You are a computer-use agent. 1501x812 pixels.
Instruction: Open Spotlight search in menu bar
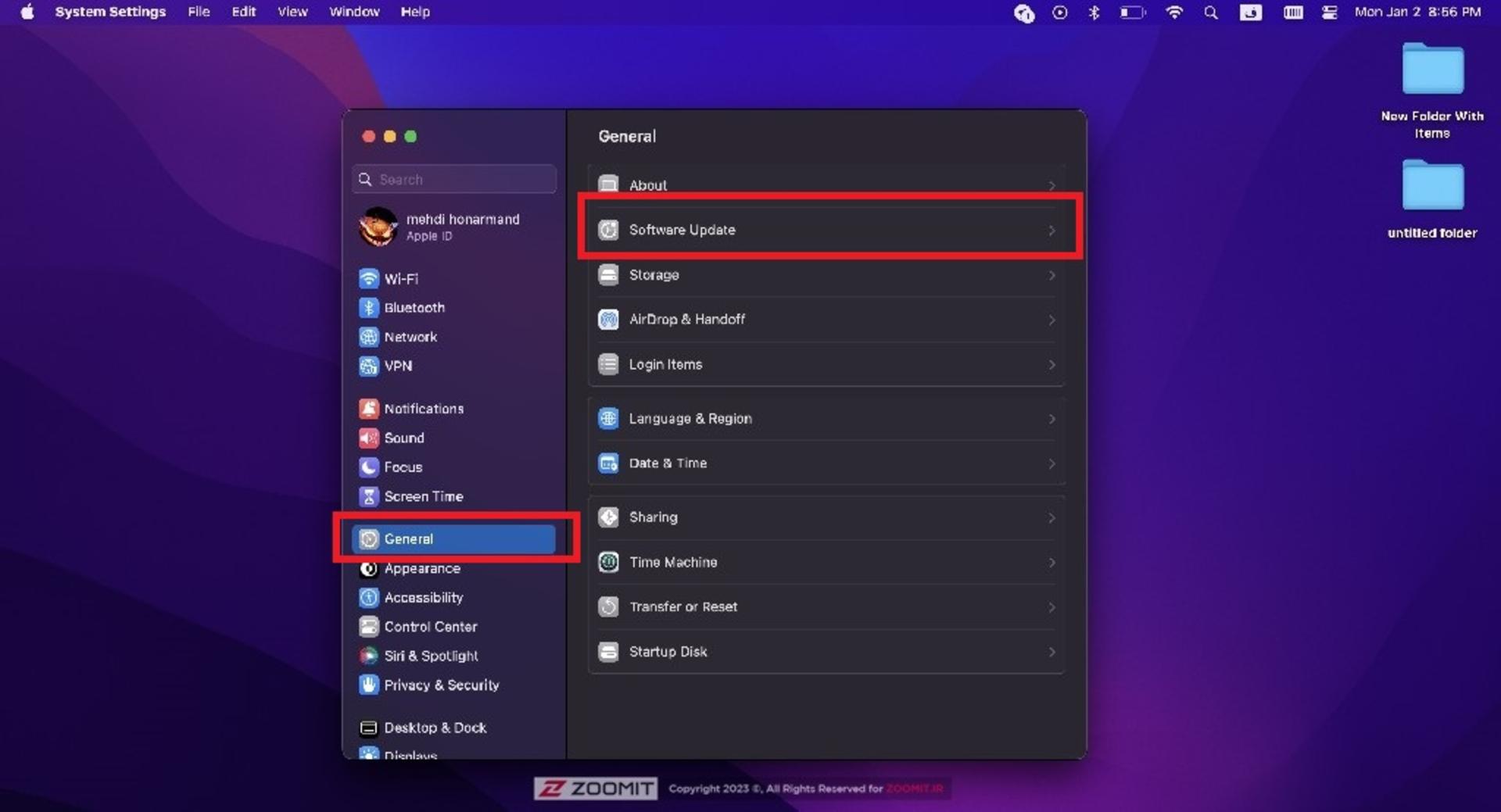coord(1211,13)
